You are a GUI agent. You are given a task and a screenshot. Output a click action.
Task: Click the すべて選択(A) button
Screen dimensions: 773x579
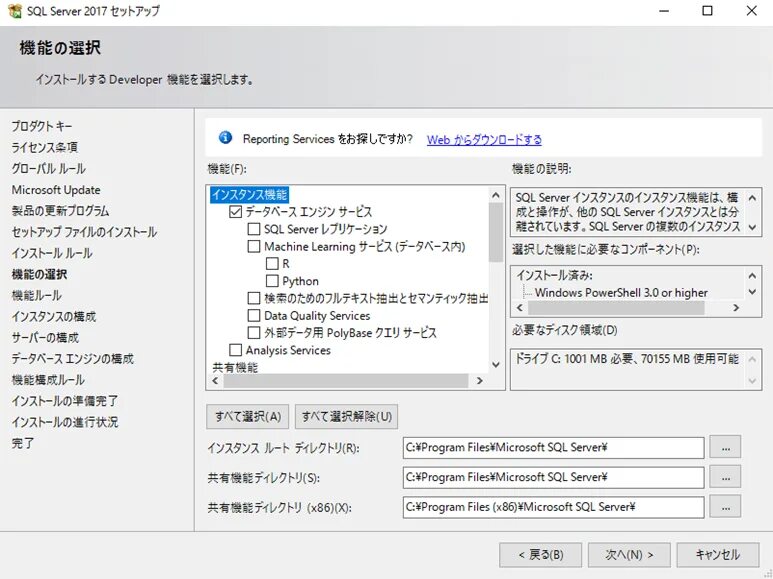[248, 416]
